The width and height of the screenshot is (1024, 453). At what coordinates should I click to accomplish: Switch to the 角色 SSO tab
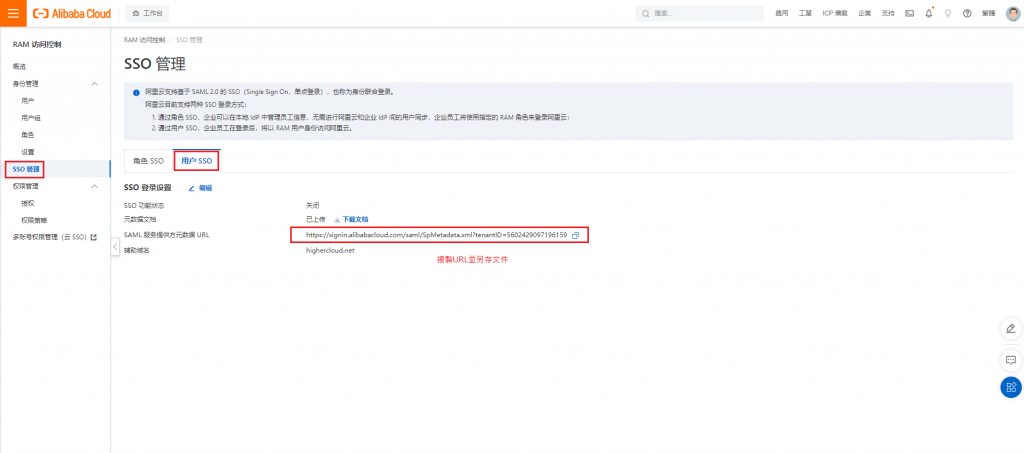click(148, 161)
